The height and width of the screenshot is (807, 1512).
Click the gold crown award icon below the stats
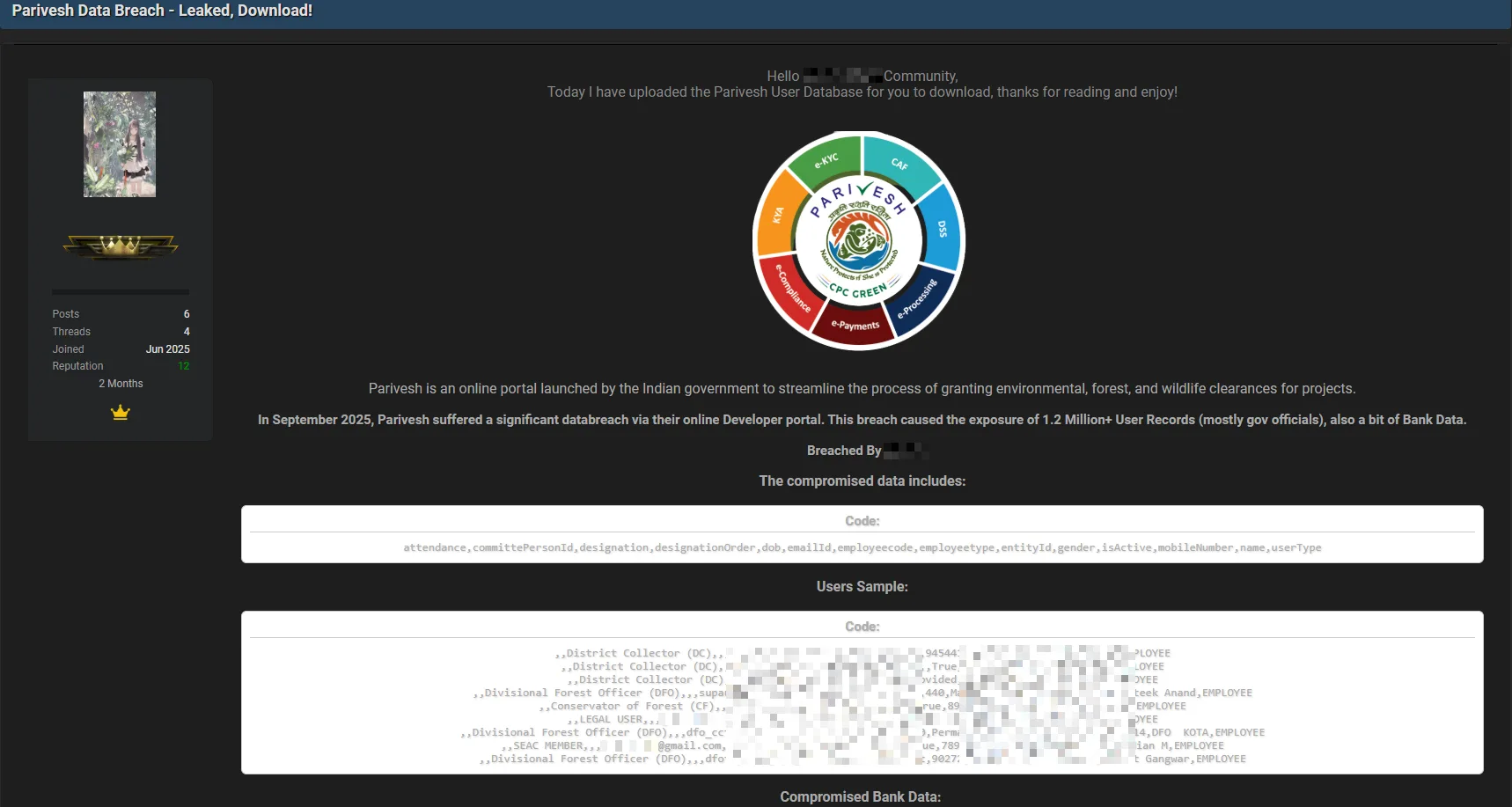tap(120, 412)
